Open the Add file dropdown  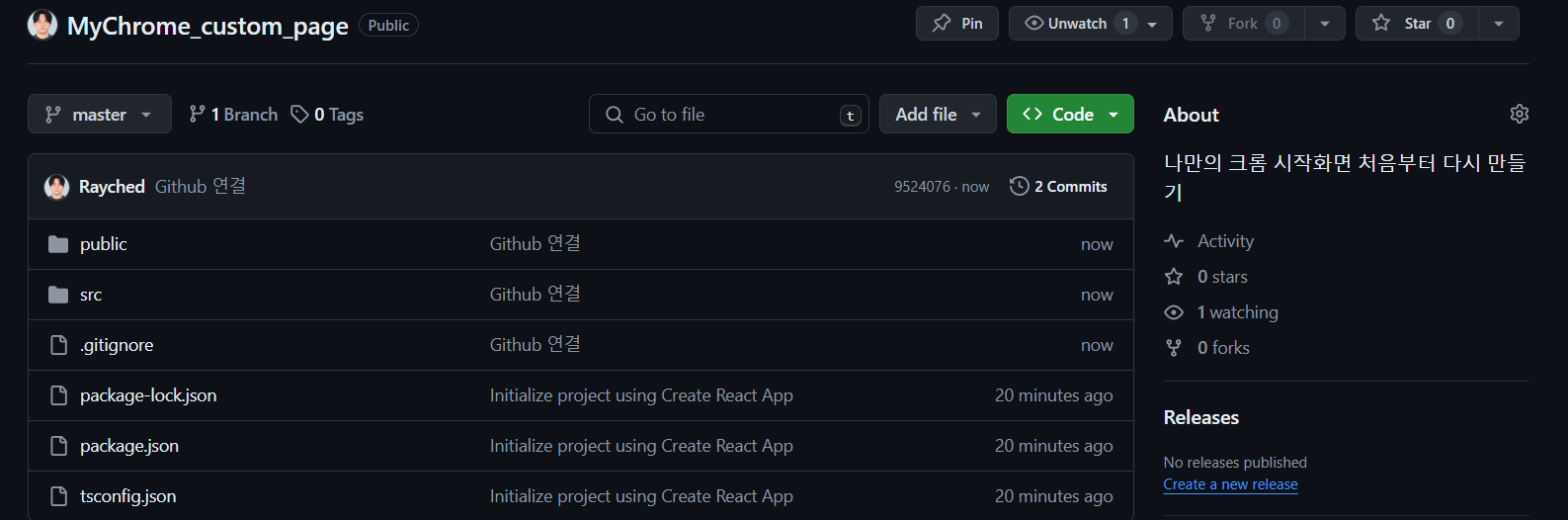(938, 115)
